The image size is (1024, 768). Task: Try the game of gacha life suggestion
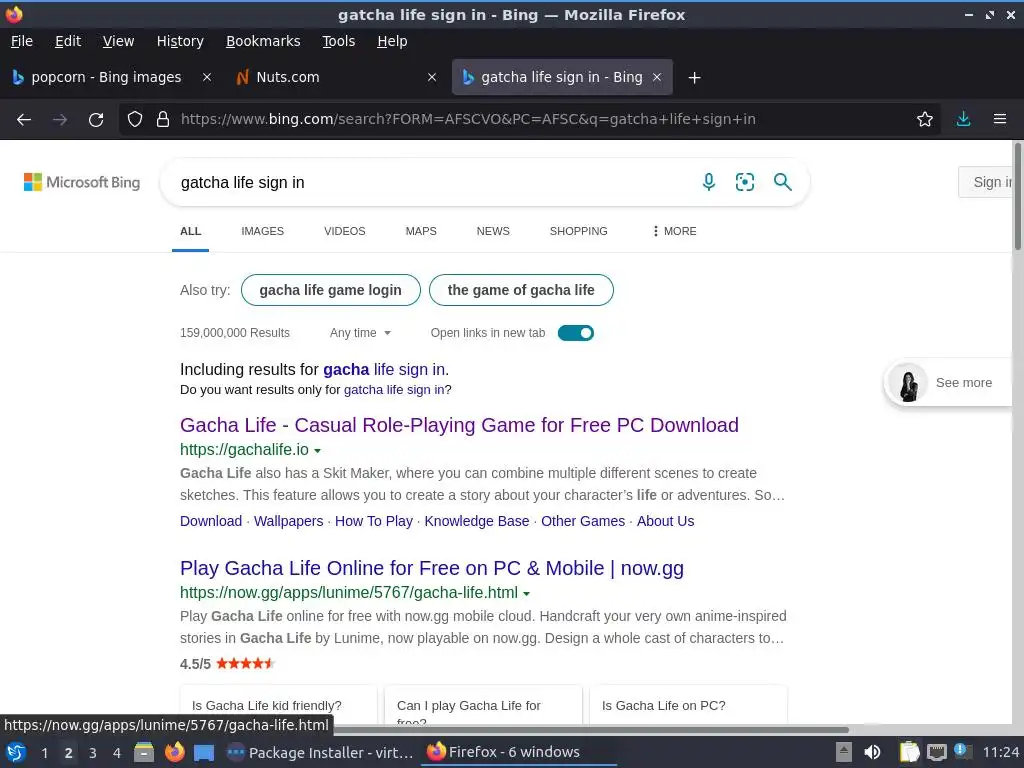tap(521, 290)
